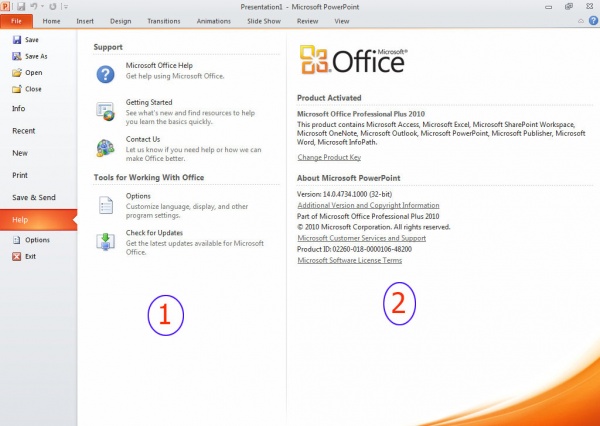This screenshot has width=600, height=426.
Task: Click 'Microsoft Office Professional Plus 2010' product heading
Action: (361, 114)
